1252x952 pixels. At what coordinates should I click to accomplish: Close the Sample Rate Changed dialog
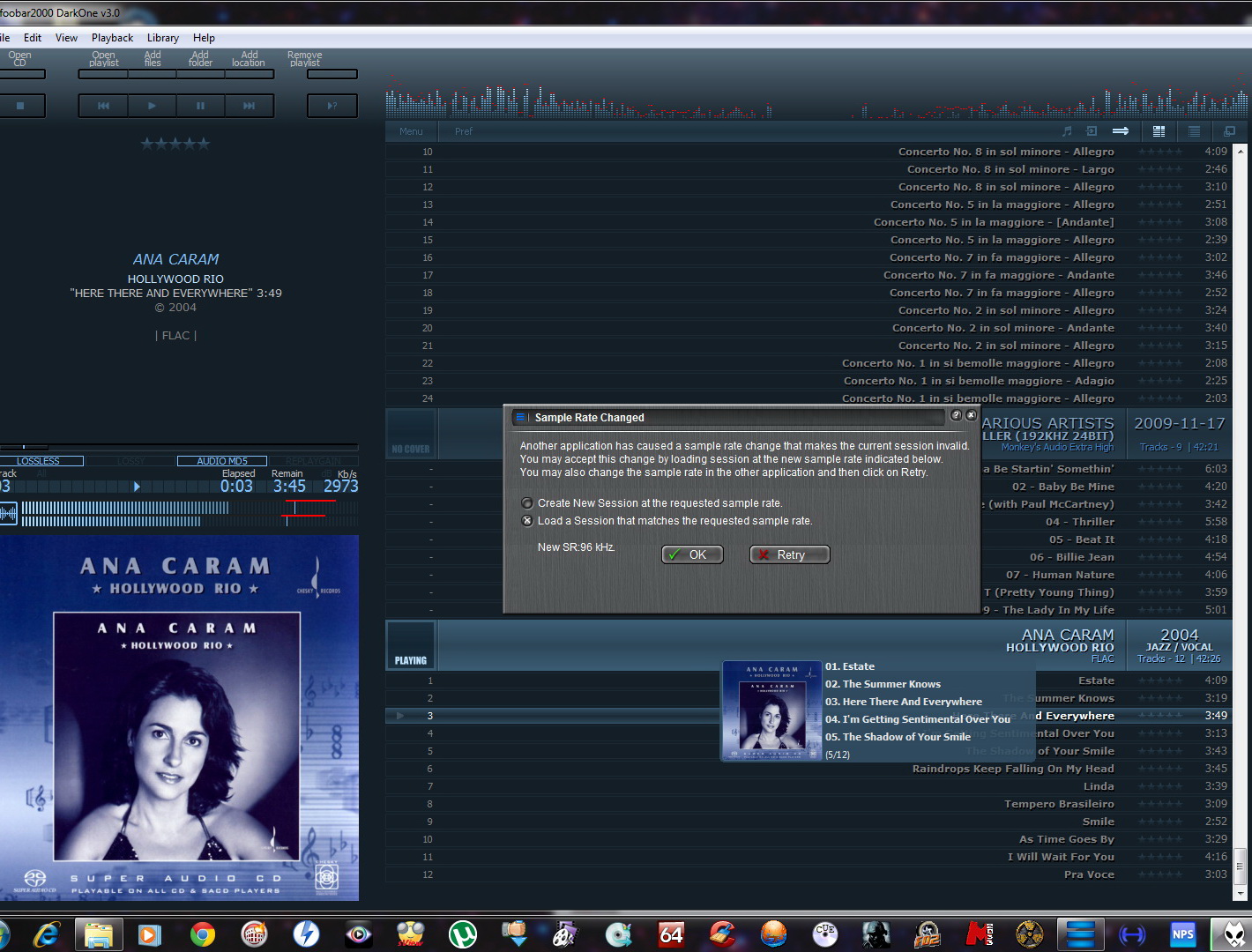971,415
